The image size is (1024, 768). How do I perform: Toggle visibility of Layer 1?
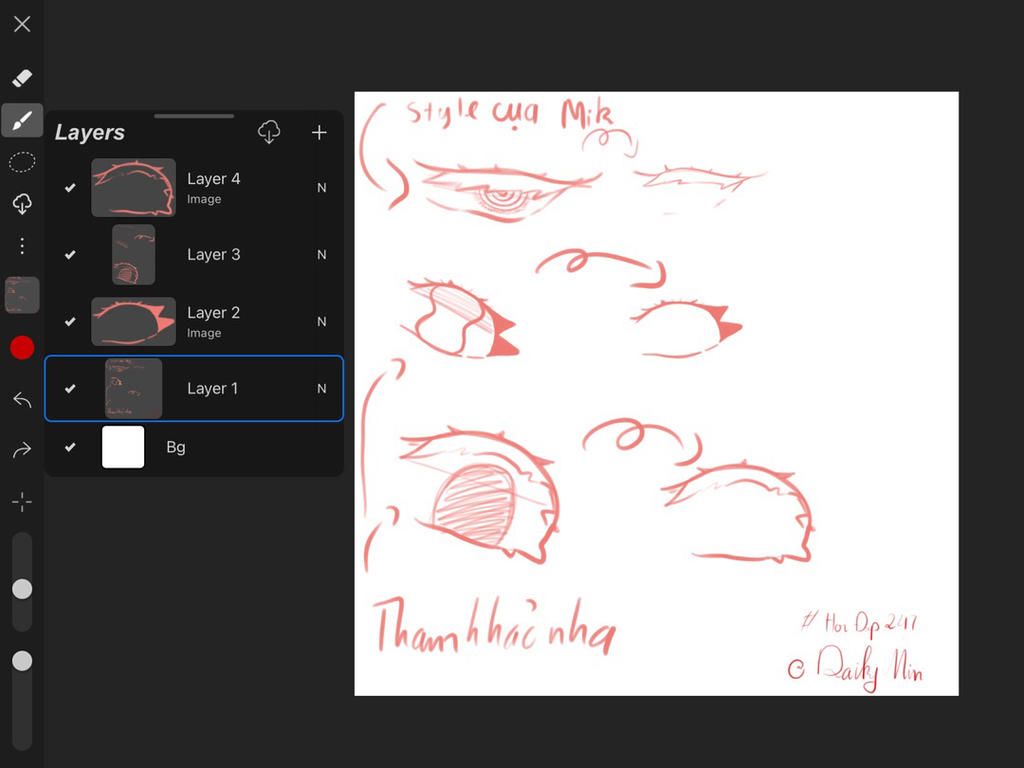click(70, 389)
